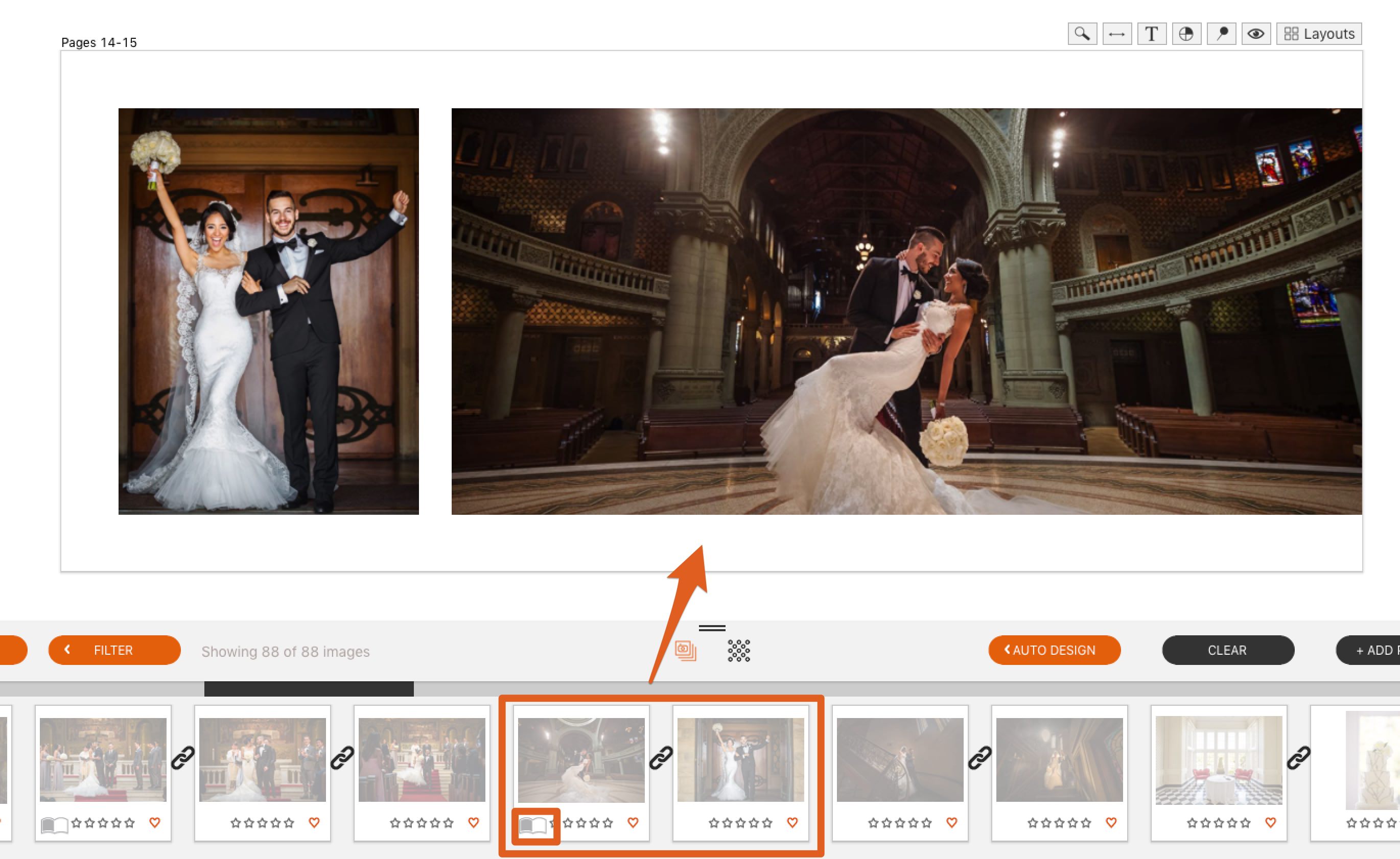Open the Layouts panel

click(1319, 34)
